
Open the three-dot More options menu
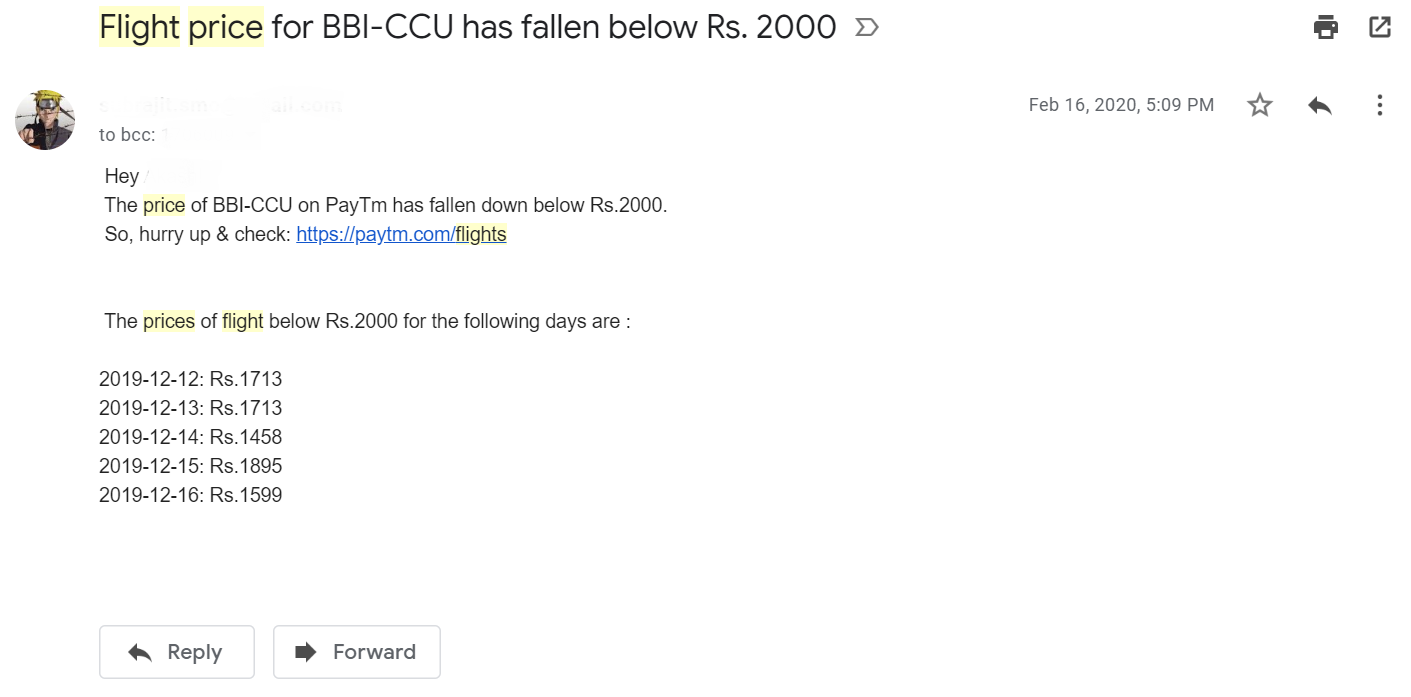click(1380, 105)
